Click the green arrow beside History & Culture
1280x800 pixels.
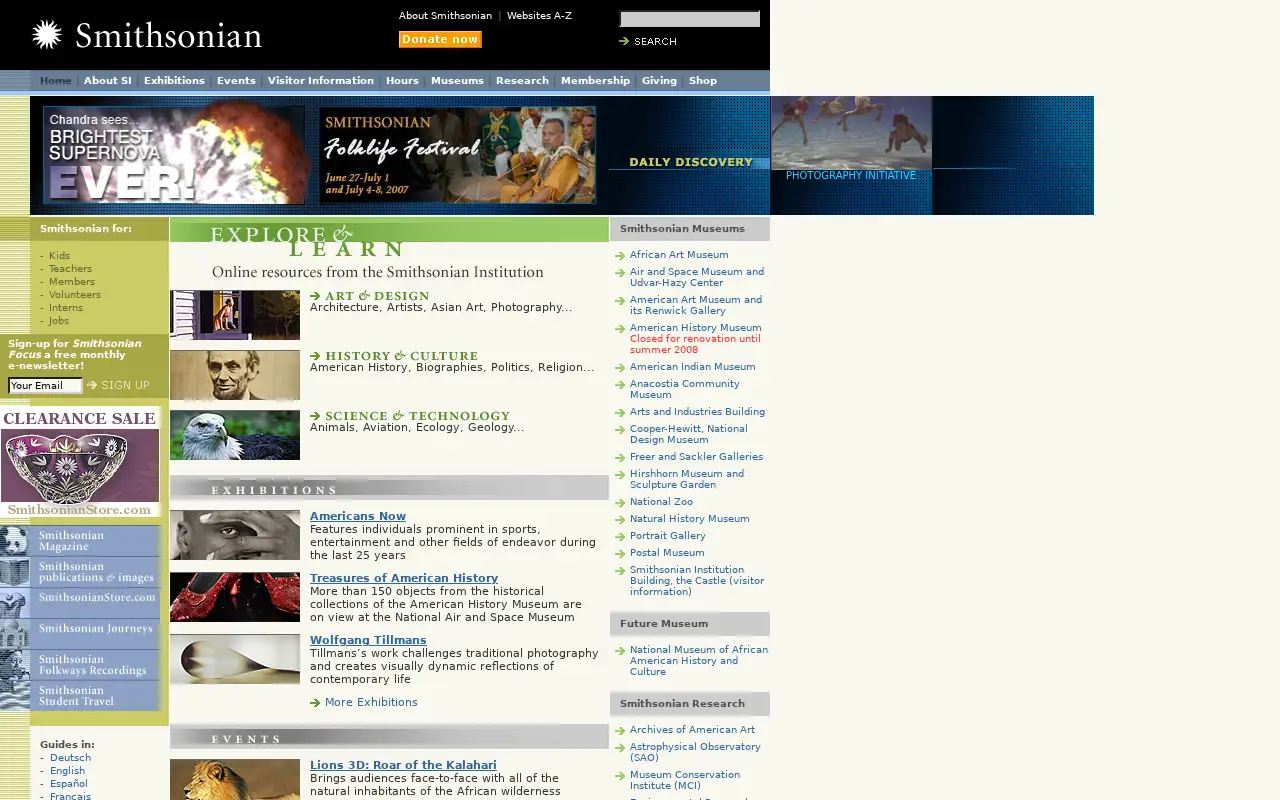[x=315, y=356]
